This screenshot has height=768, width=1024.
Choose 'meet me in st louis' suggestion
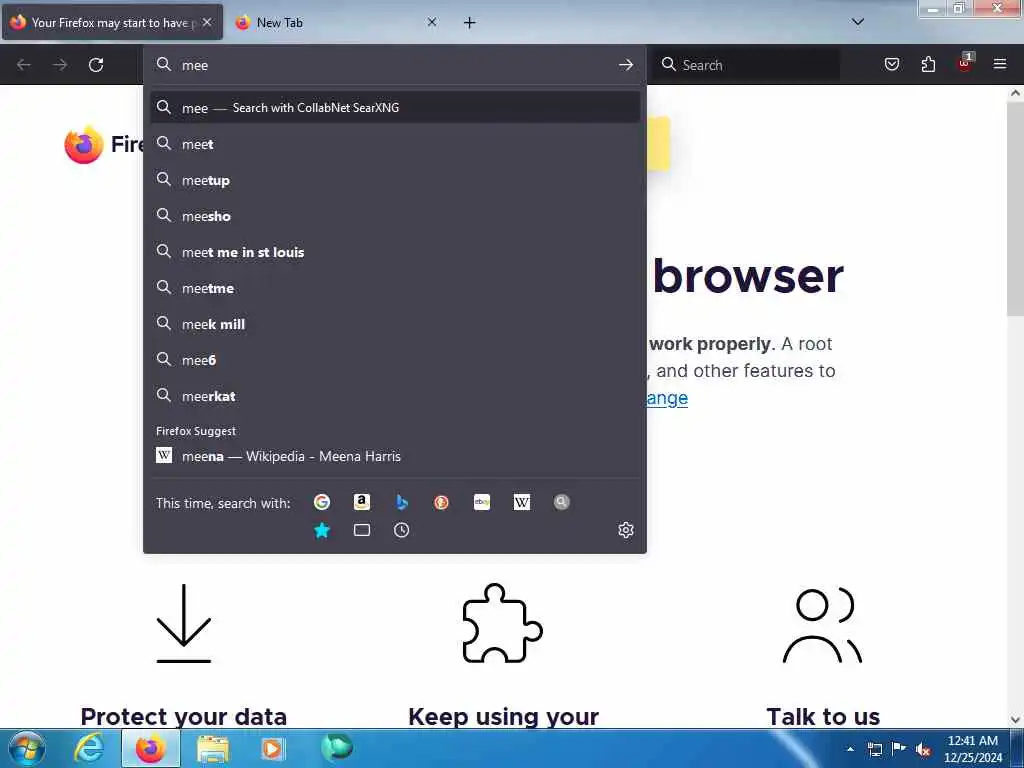point(394,251)
